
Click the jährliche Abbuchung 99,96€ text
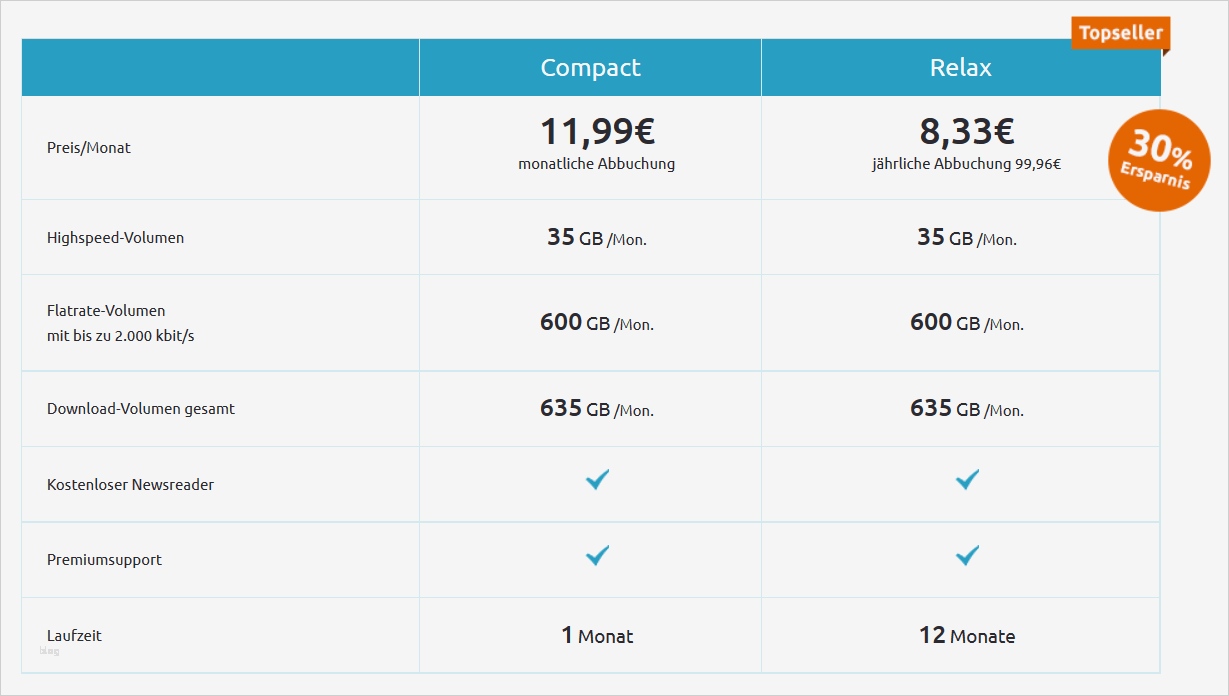point(966,165)
